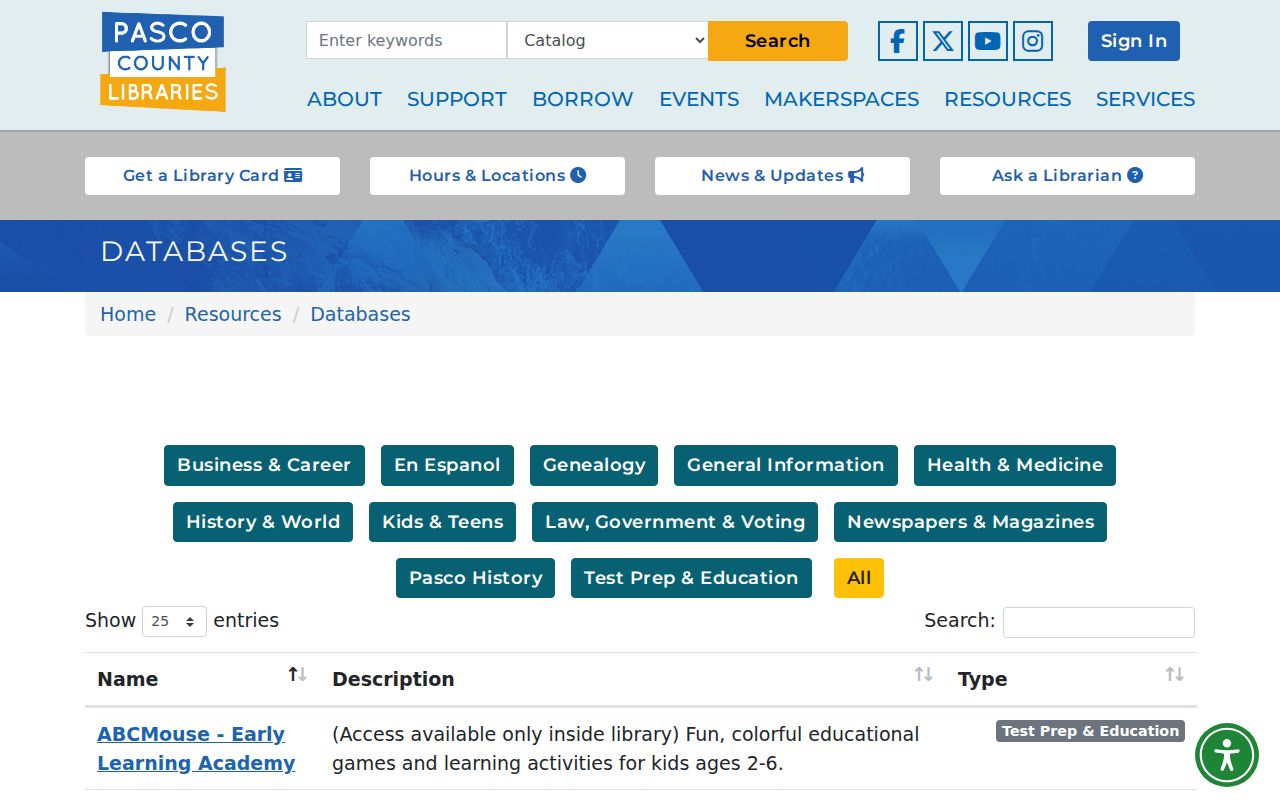The height and width of the screenshot is (800, 1280).
Task: Open the X (Twitter) social icon
Action: (942, 41)
